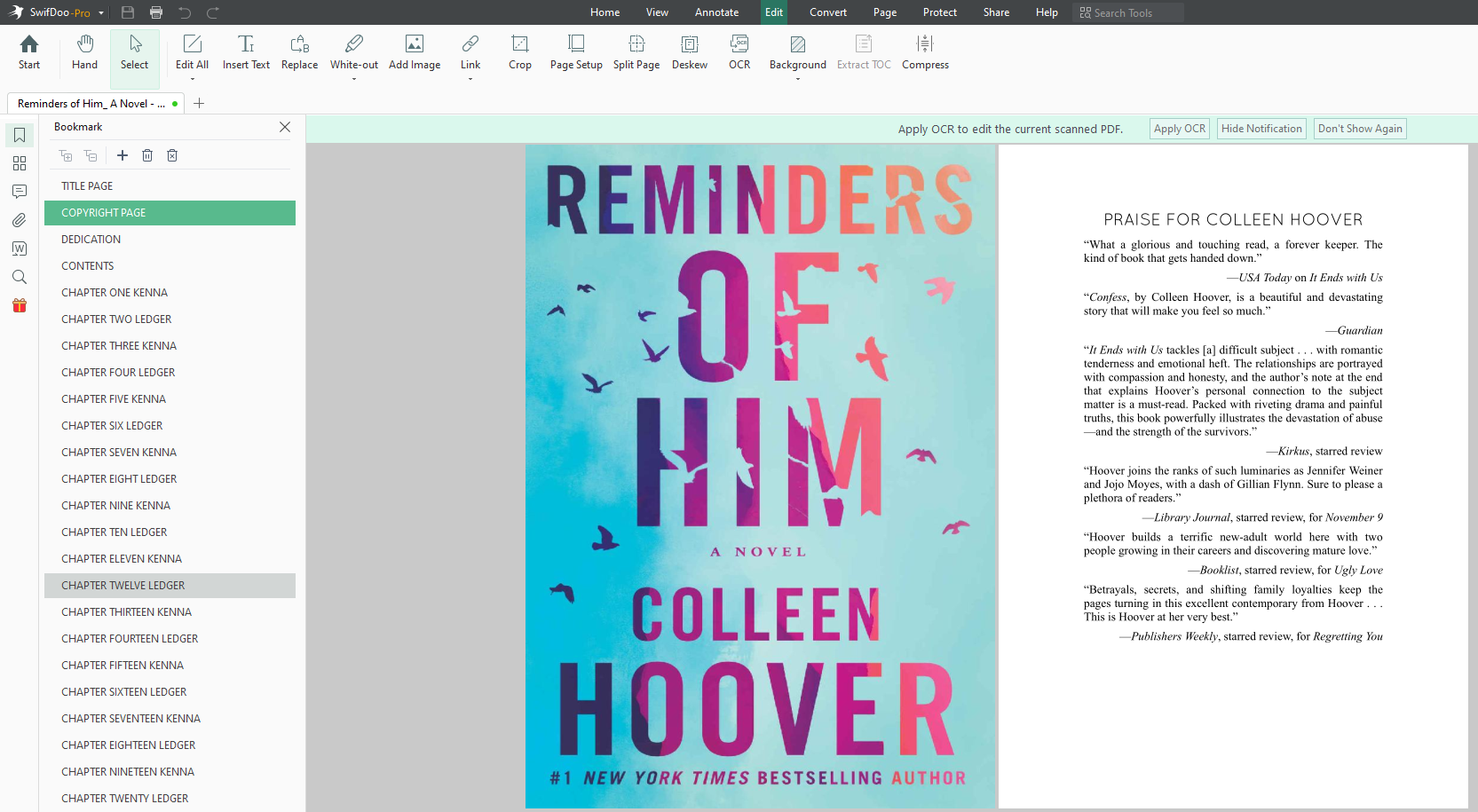Open the search magnifier sidebar icon
This screenshot has width=1478, height=812.
pyautogui.click(x=20, y=277)
